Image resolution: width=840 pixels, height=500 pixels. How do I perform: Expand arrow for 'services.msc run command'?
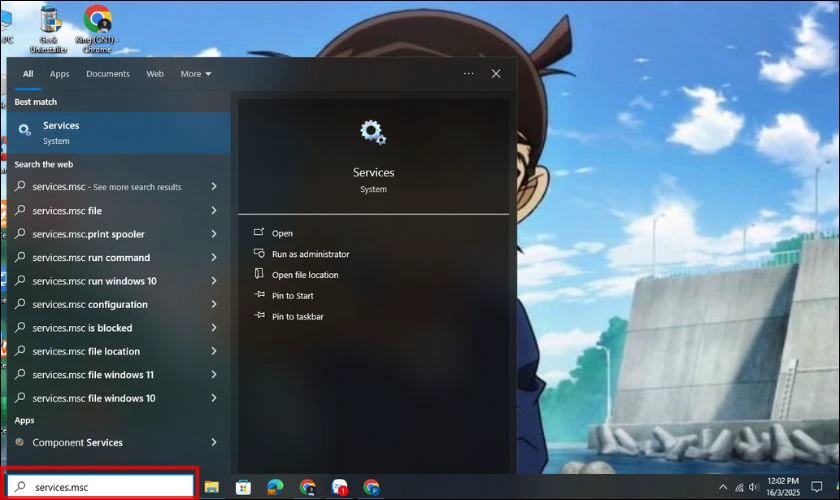pos(214,257)
